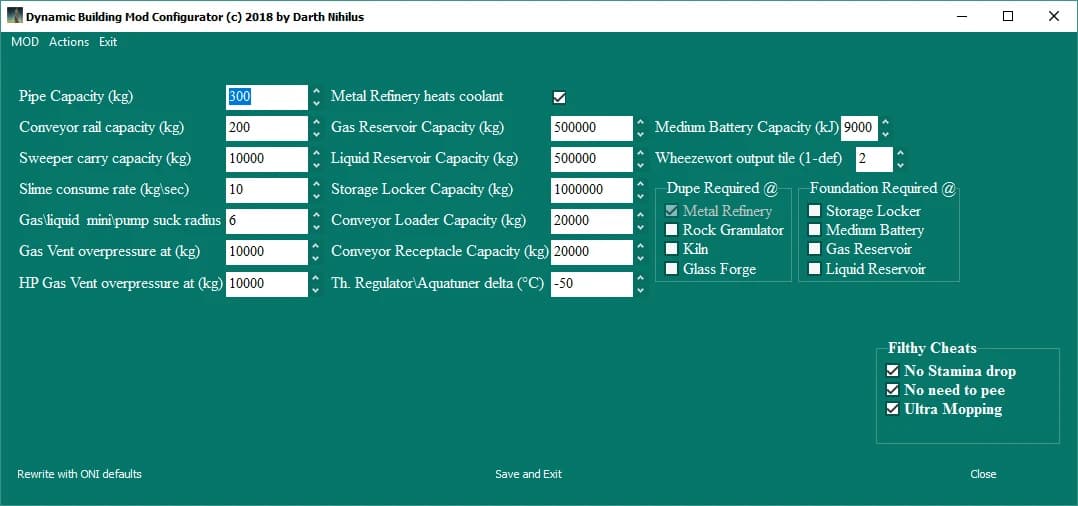Open the MOD menu
The height and width of the screenshot is (506, 1078).
click(25, 42)
